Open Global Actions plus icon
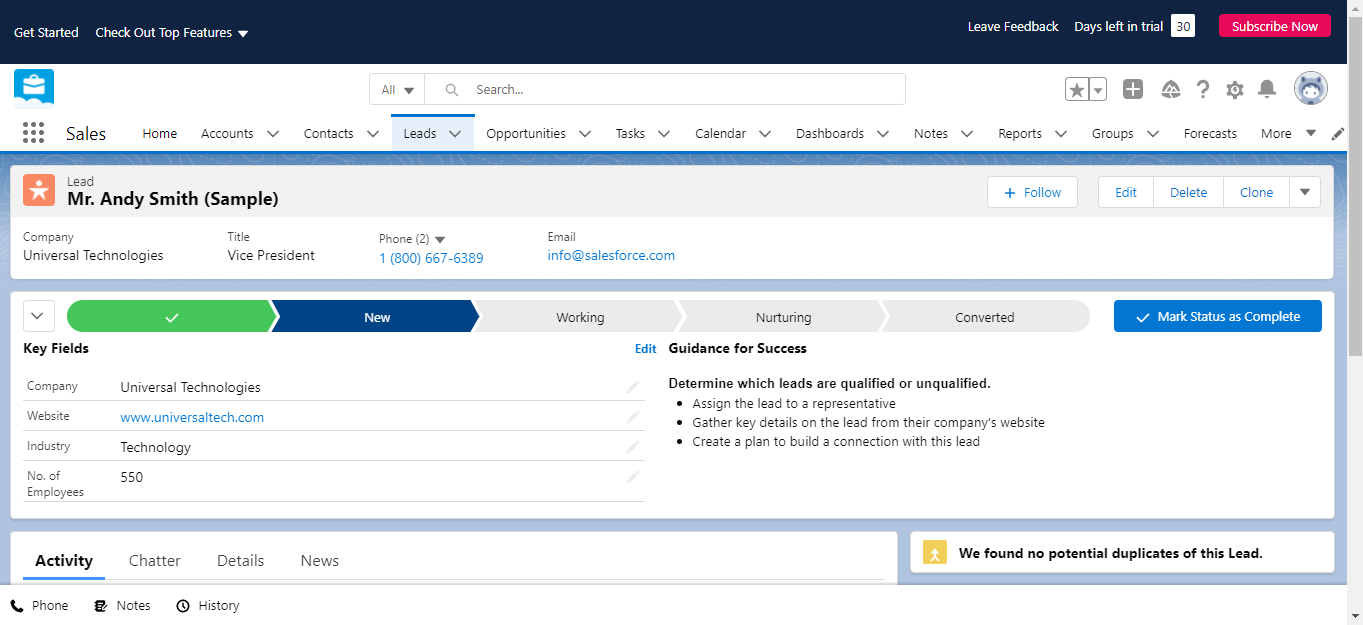The image size is (1363, 625). (x=1132, y=90)
